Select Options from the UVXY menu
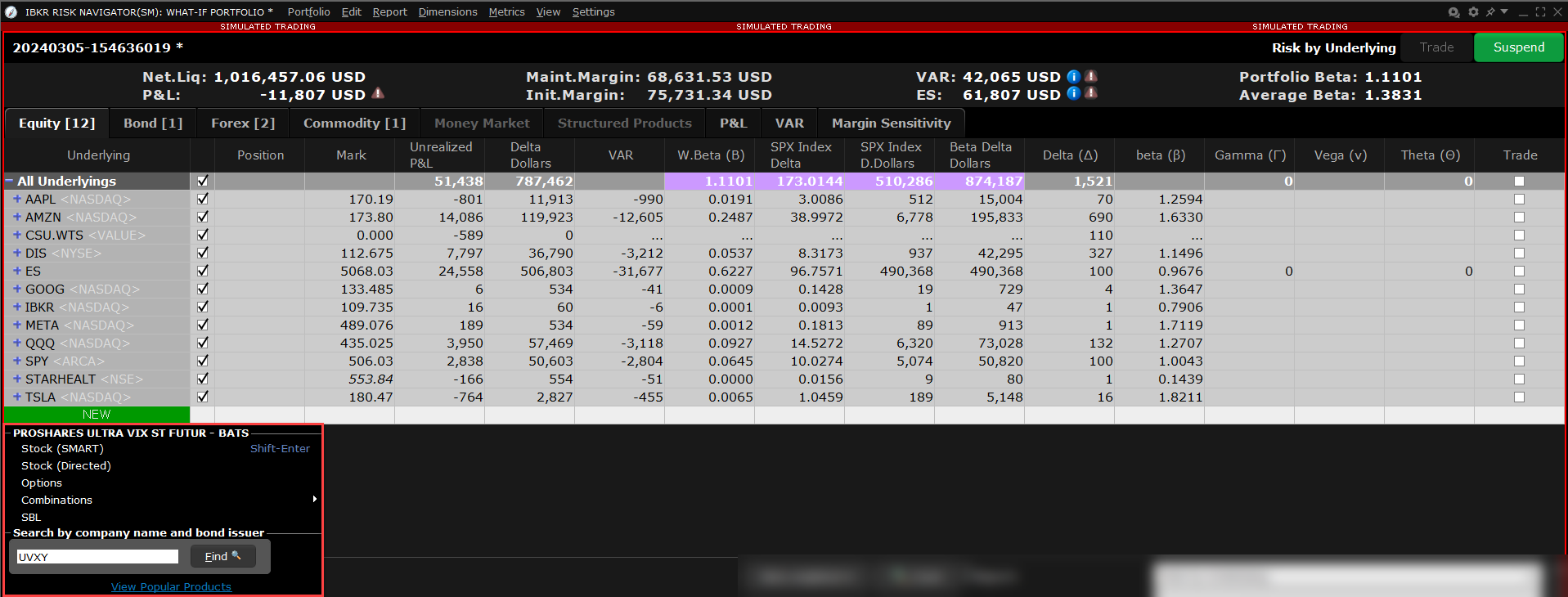This screenshot has width=1568, height=597. coord(42,483)
